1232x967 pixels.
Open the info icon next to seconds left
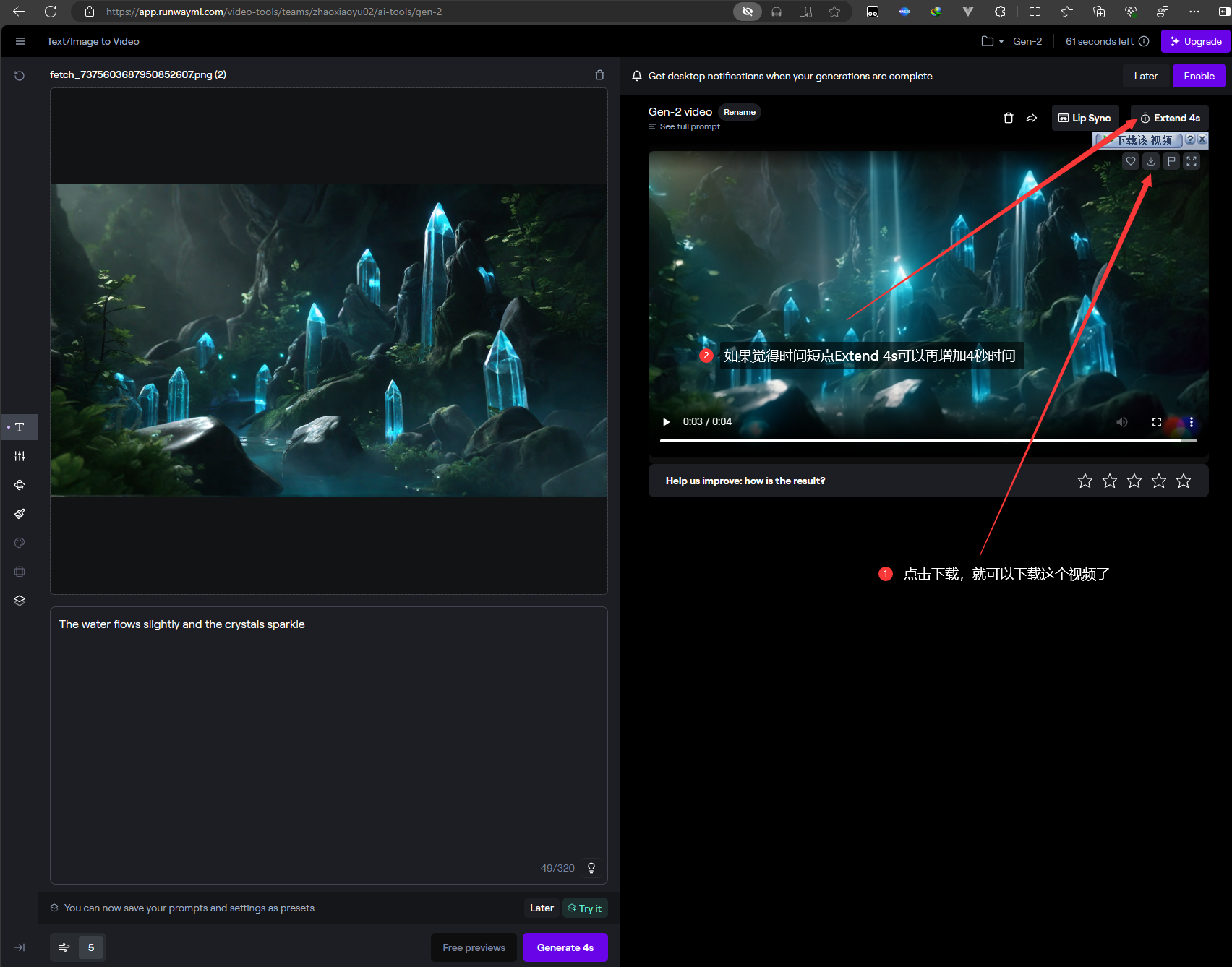pos(1144,41)
